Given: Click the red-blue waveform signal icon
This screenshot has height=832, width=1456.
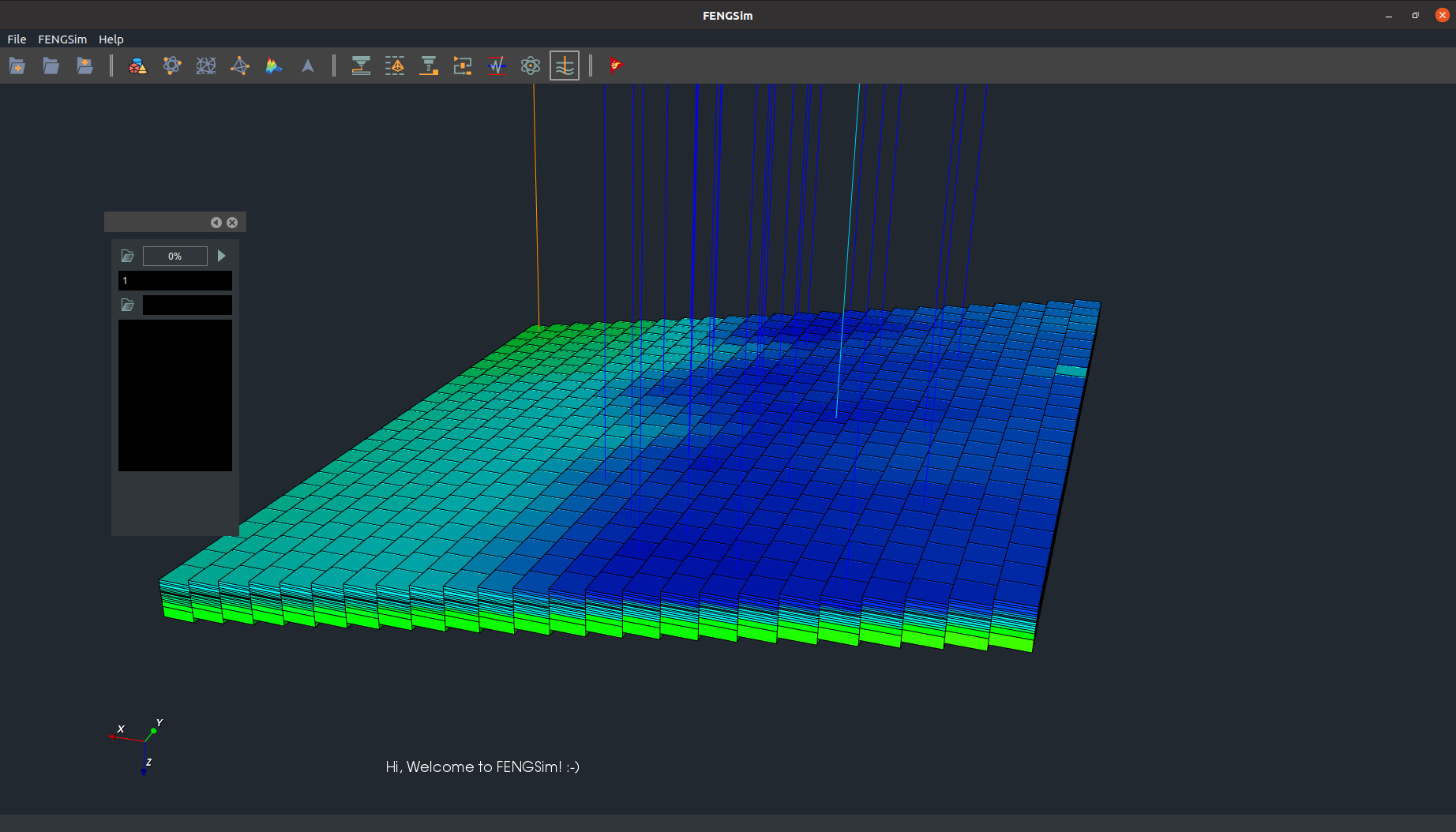Looking at the screenshot, I should [x=497, y=66].
